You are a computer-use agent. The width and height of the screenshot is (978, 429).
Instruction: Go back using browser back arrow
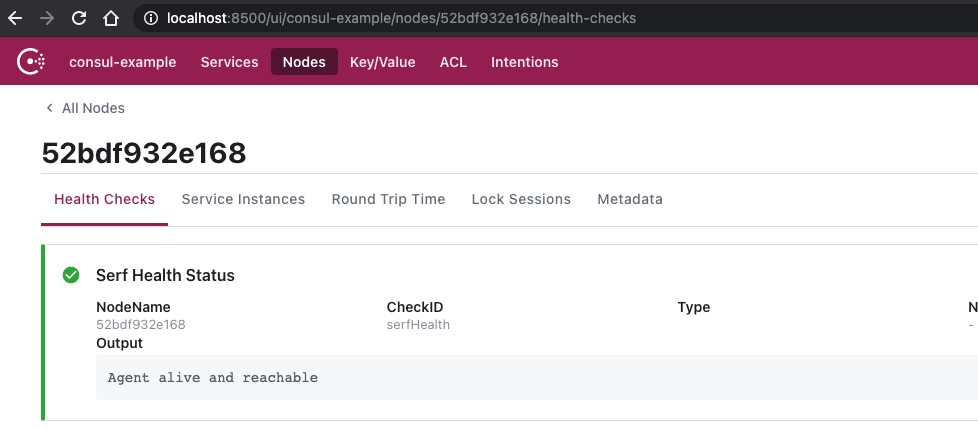(15, 18)
